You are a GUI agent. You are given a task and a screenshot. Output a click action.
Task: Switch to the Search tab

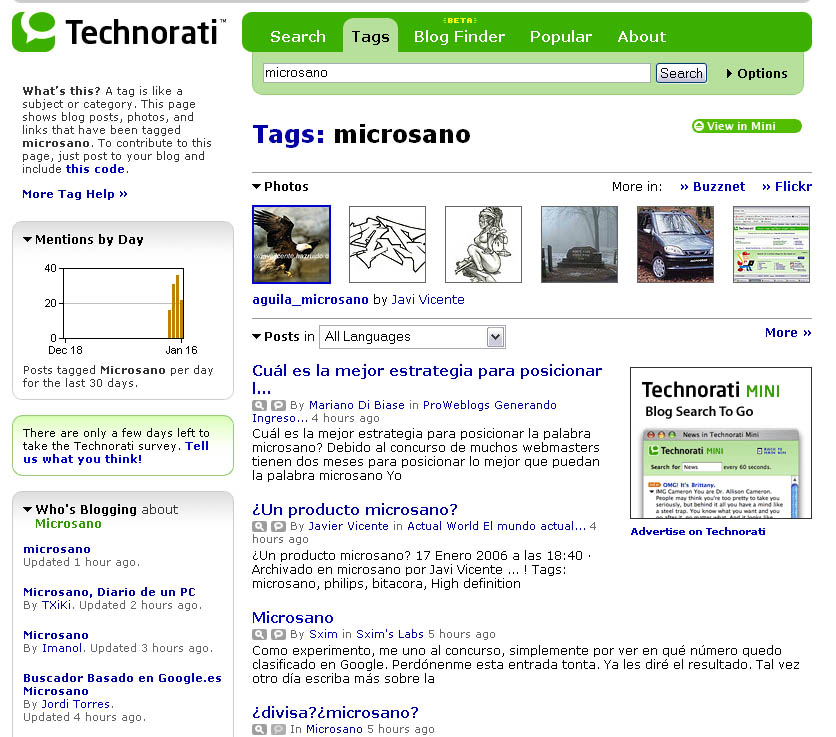point(298,36)
